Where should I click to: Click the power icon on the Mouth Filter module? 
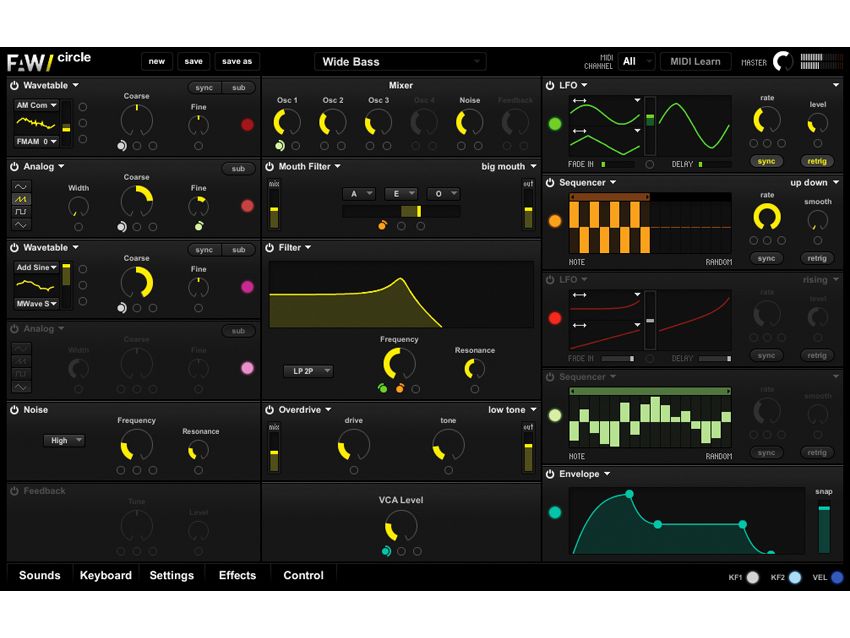pyautogui.click(x=270, y=166)
